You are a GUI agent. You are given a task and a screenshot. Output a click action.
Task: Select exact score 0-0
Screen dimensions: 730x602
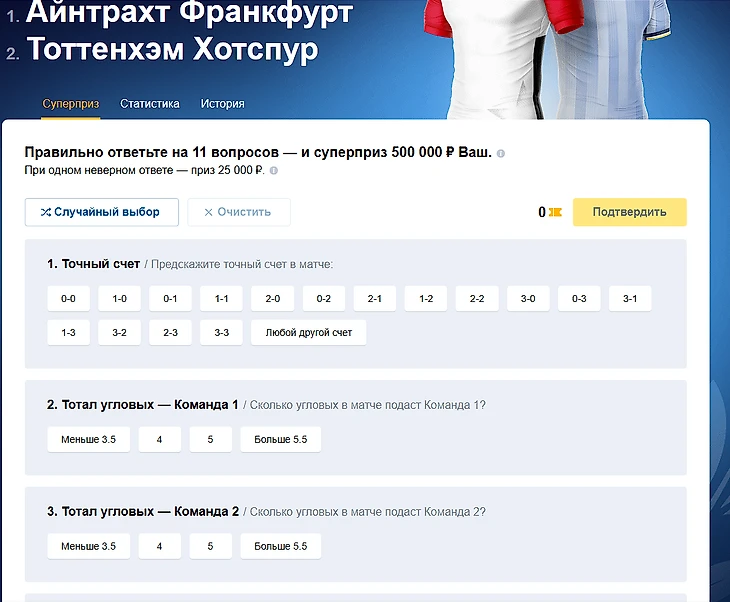[68, 298]
